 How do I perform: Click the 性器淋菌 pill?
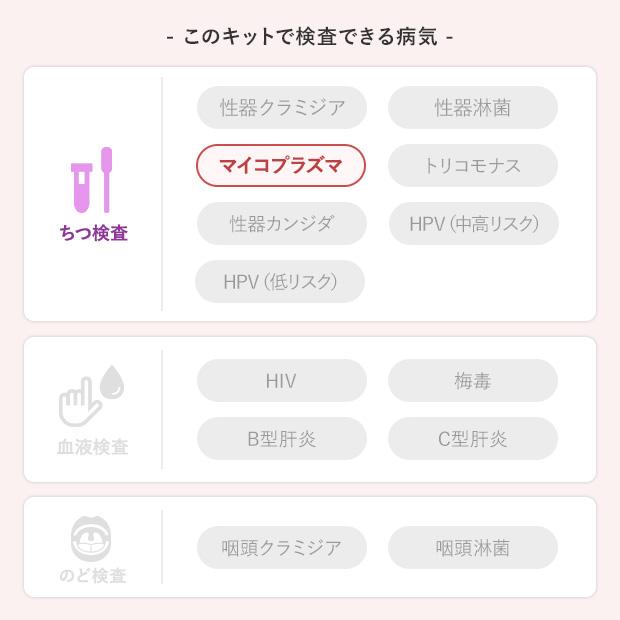pos(473,108)
